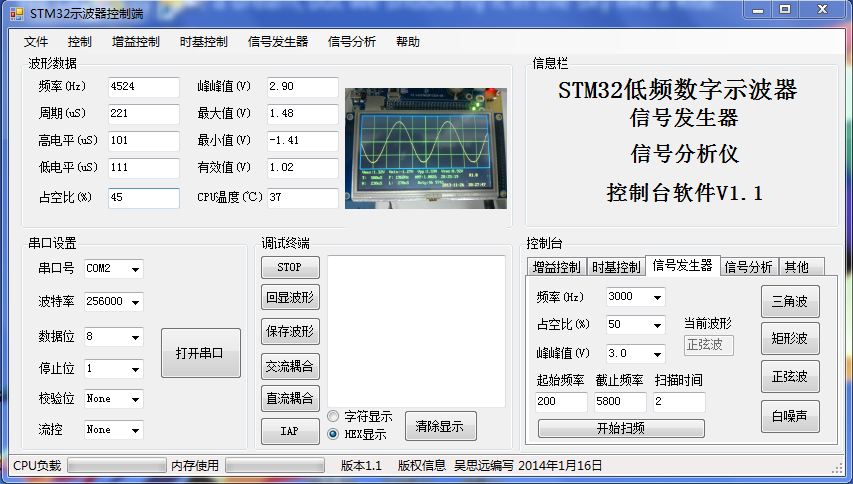Image resolution: width=853 pixels, height=484 pixels.
Task: Expand the 串口号 COM2 dropdown
Action: coord(135,269)
